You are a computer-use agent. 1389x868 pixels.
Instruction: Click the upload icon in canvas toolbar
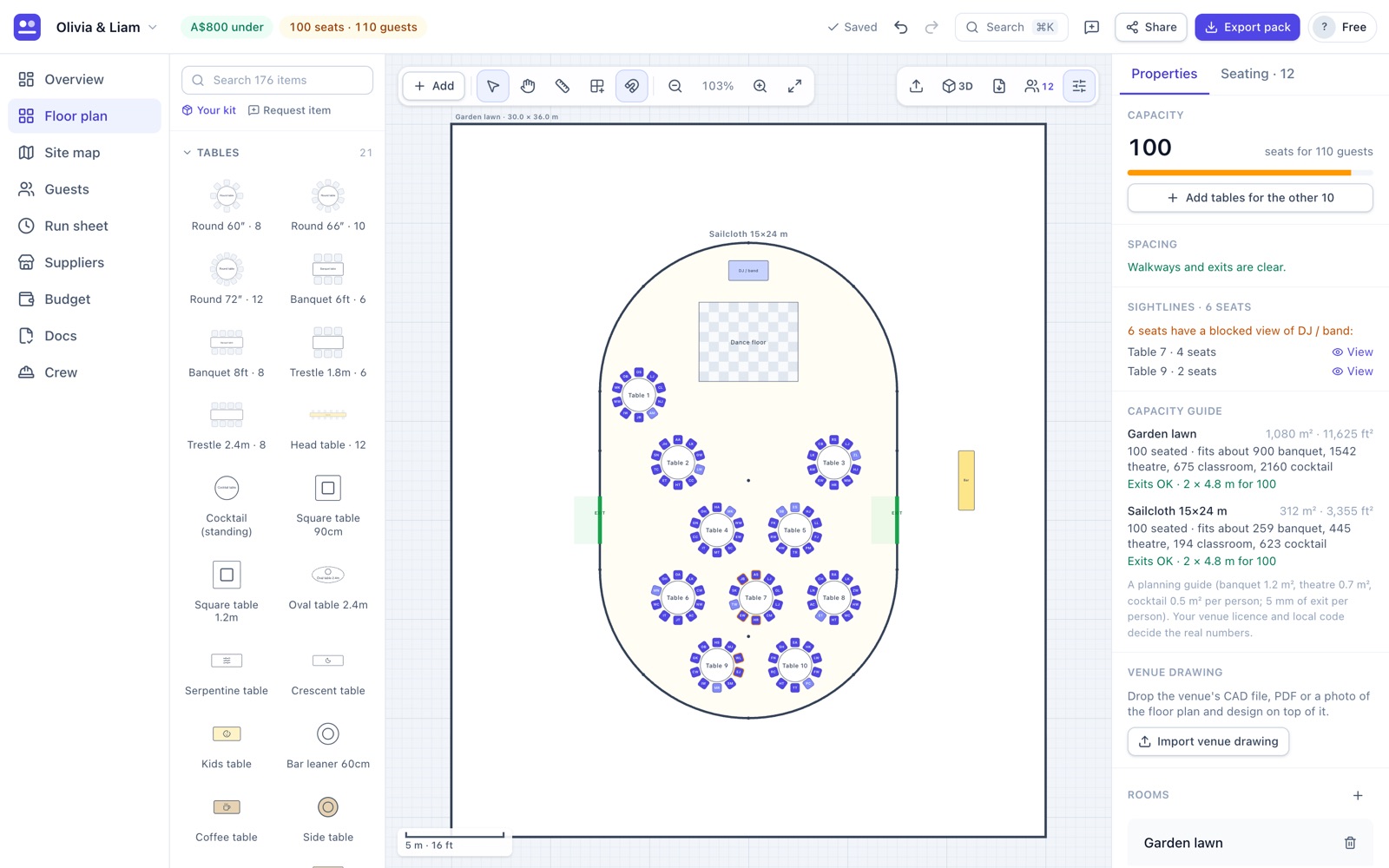coord(917,86)
